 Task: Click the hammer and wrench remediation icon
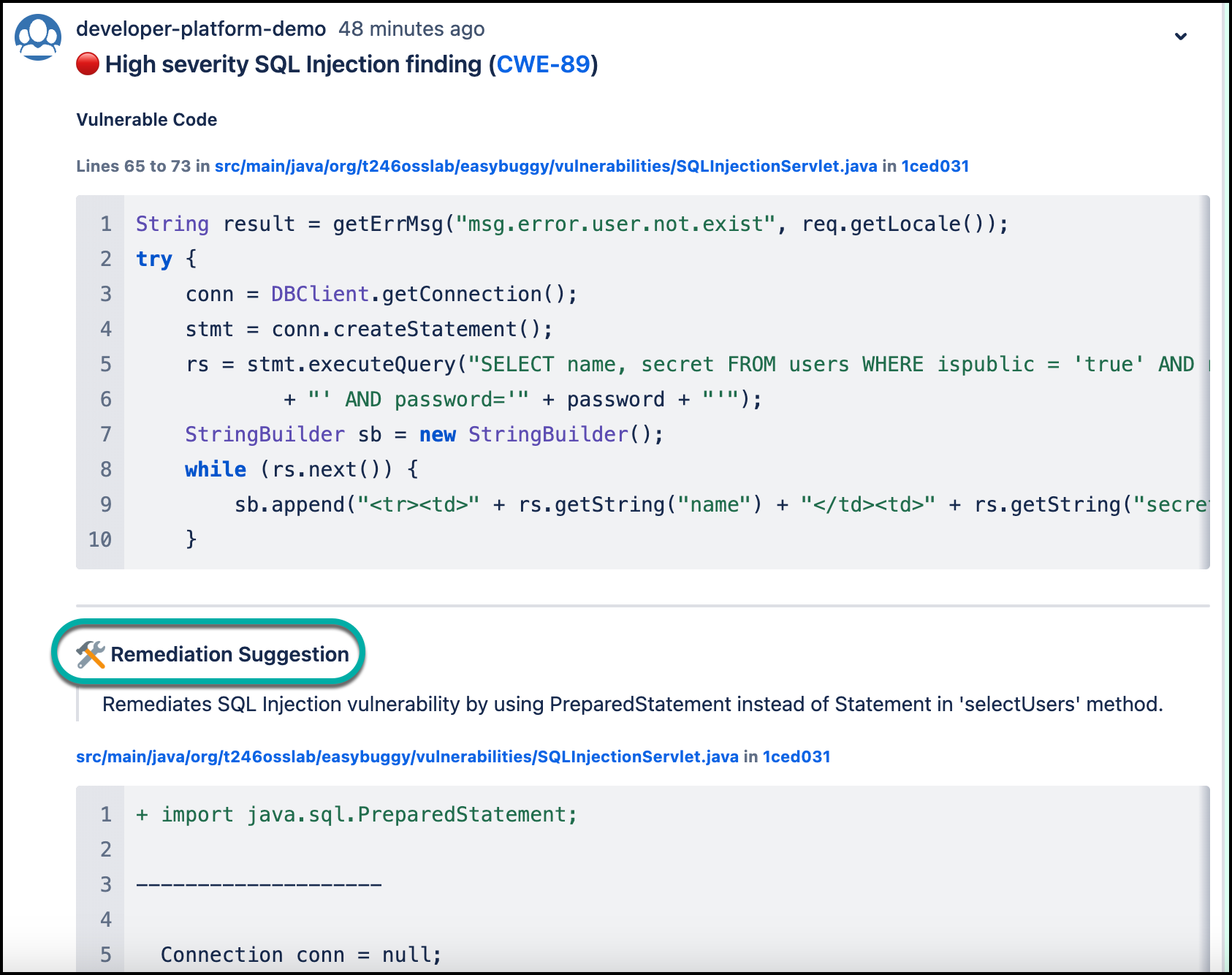pyautogui.click(x=91, y=654)
